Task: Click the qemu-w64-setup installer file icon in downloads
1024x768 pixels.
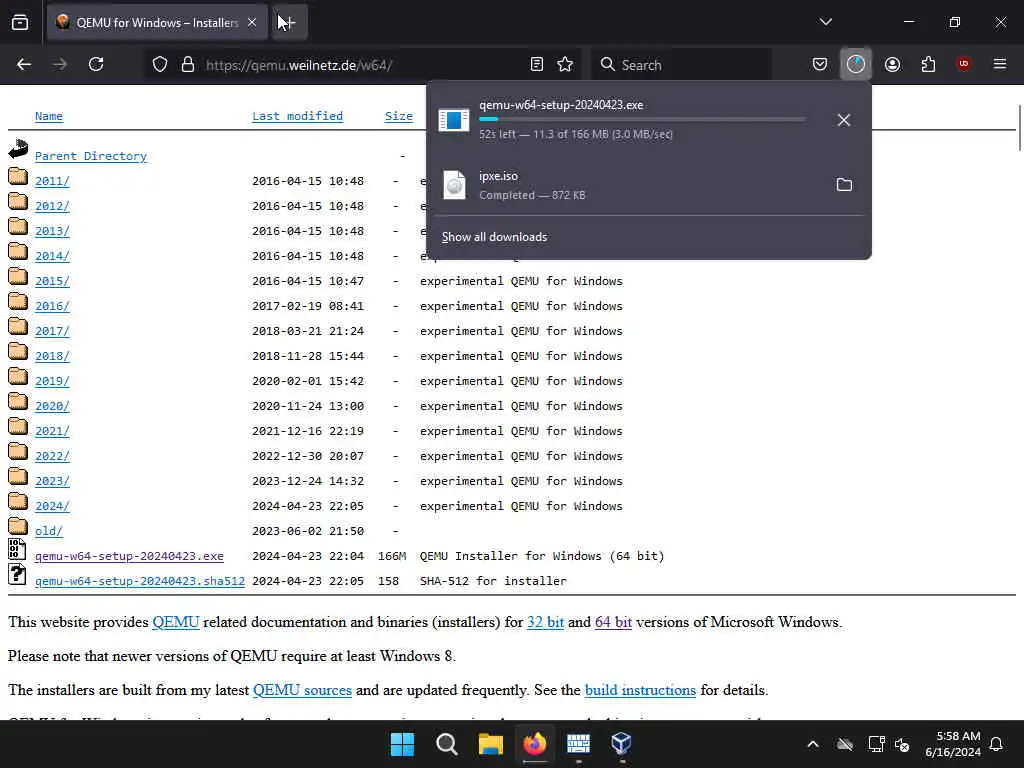Action: [x=453, y=120]
